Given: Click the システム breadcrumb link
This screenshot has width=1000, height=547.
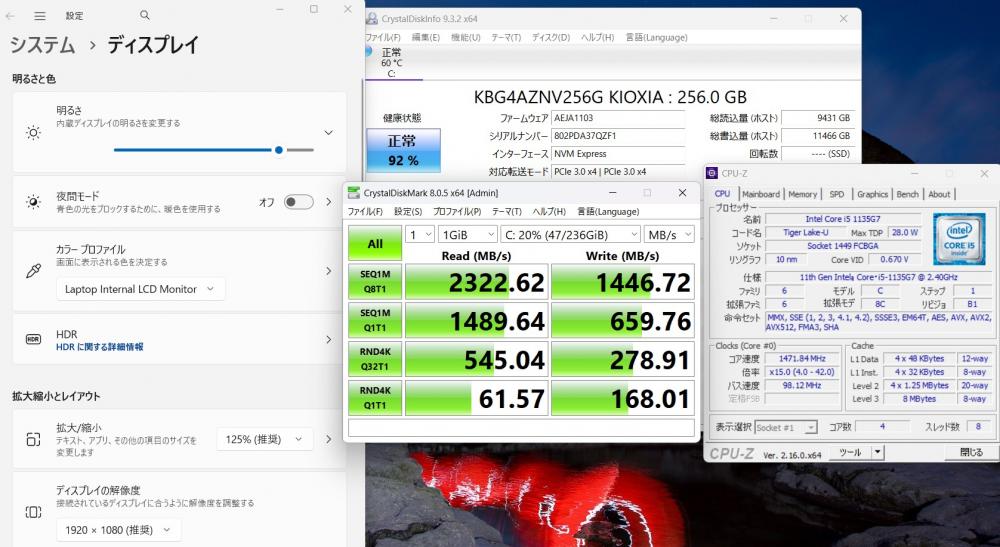Looking at the screenshot, I should click(x=43, y=45).
